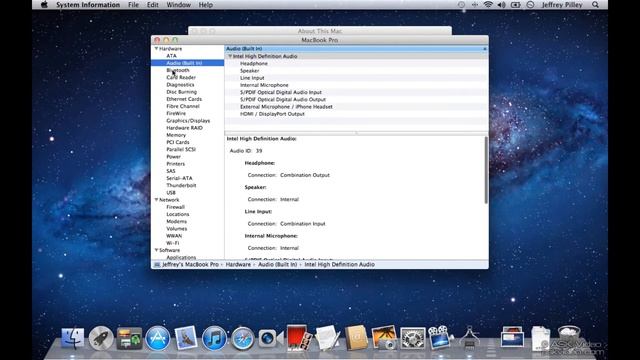Launch iTunes from the Dock
640x360 pixels.
click(x=214, y=338)
